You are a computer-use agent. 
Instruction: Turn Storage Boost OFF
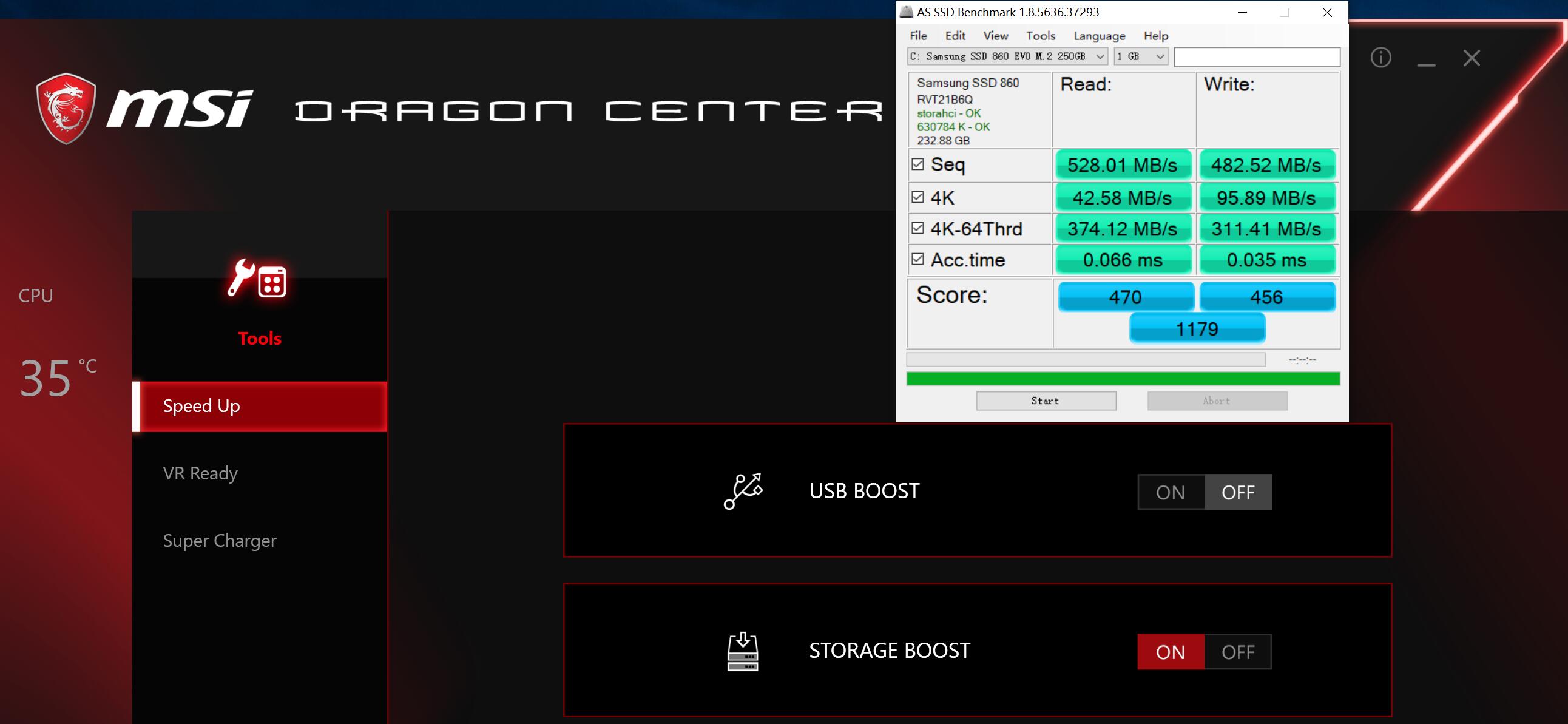(x=1237, y=652)
